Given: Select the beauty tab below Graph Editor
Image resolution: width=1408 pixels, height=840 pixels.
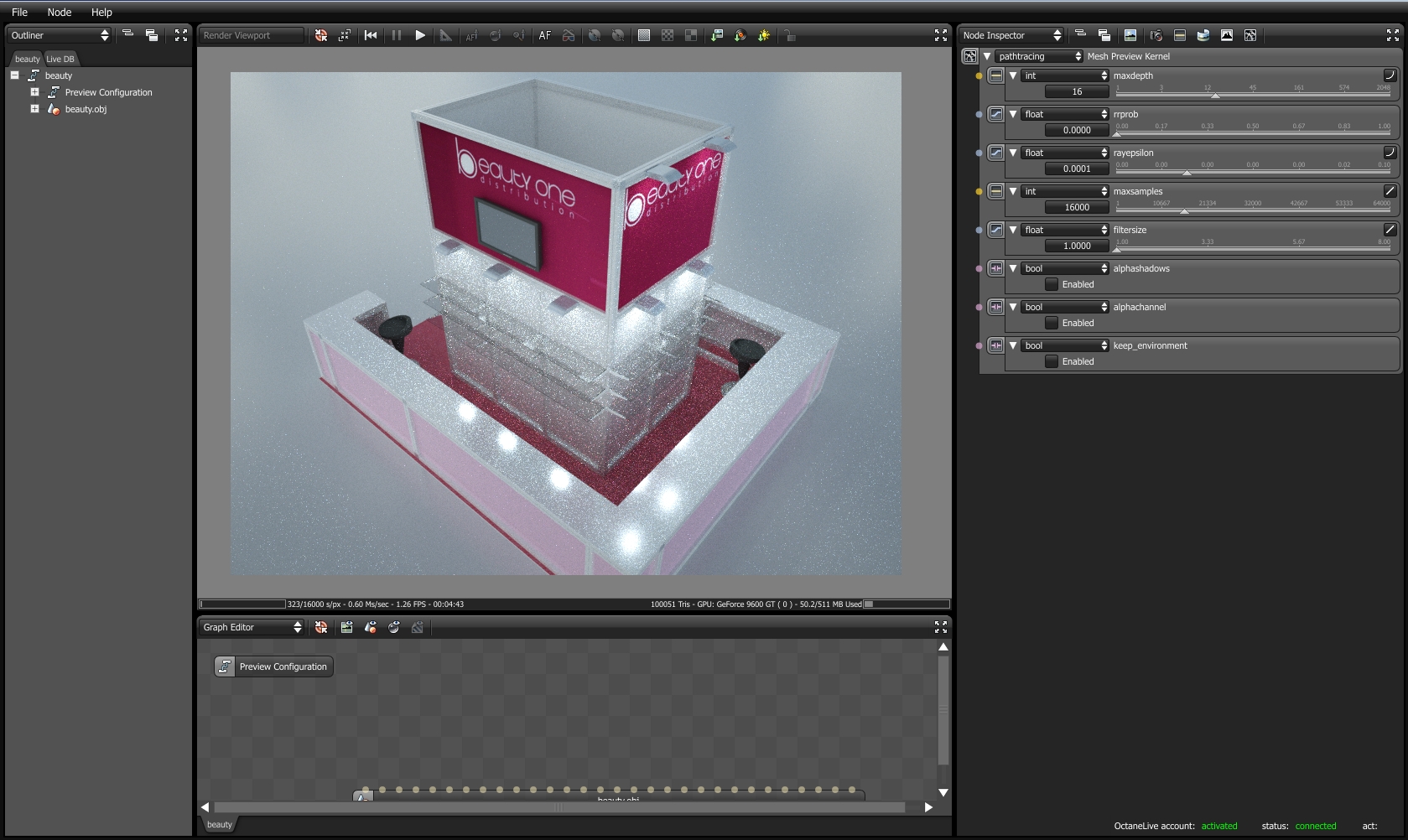Looking at the screenshot, I should [220, 825].
